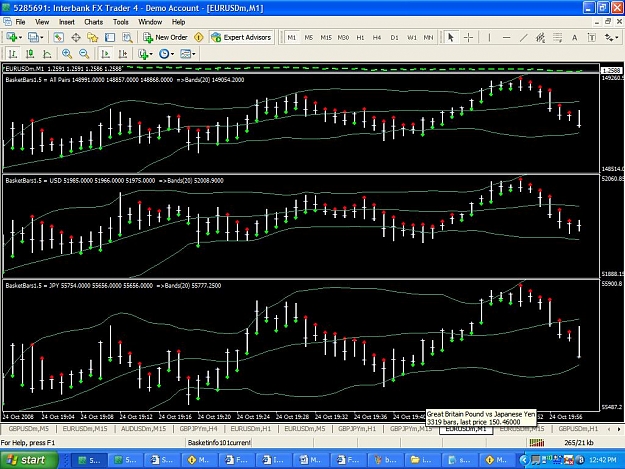This screenshot has height=469, width=625.
Task: Draw a horizontal line tool
Action: [x=507, y=37]
